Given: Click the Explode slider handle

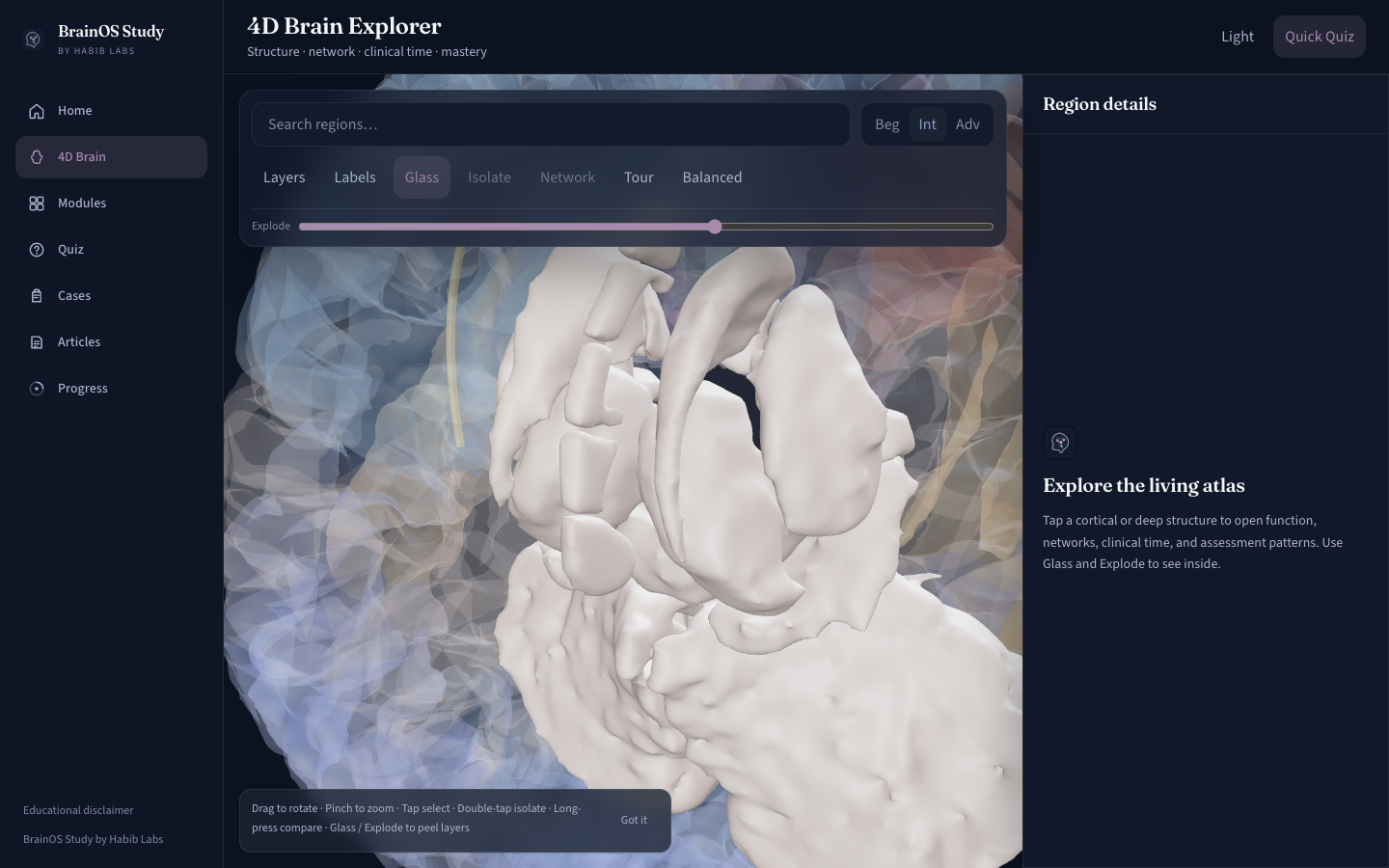Looking at the screenshot, I should pos(715,227).
